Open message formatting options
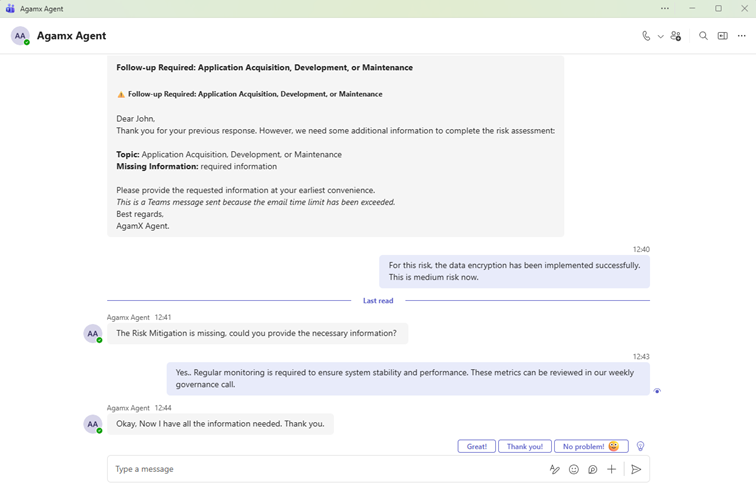This screenshot has height=495, width=756. 554,469
